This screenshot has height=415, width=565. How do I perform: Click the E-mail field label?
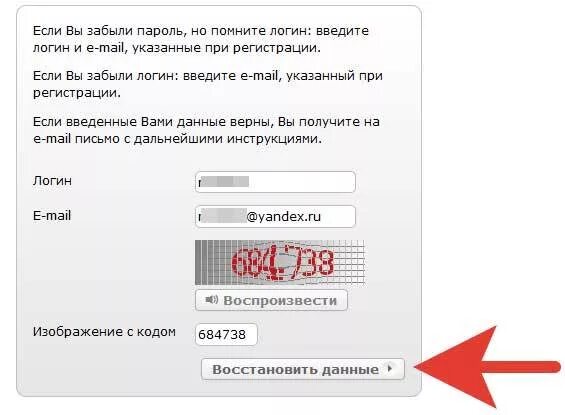52,215
